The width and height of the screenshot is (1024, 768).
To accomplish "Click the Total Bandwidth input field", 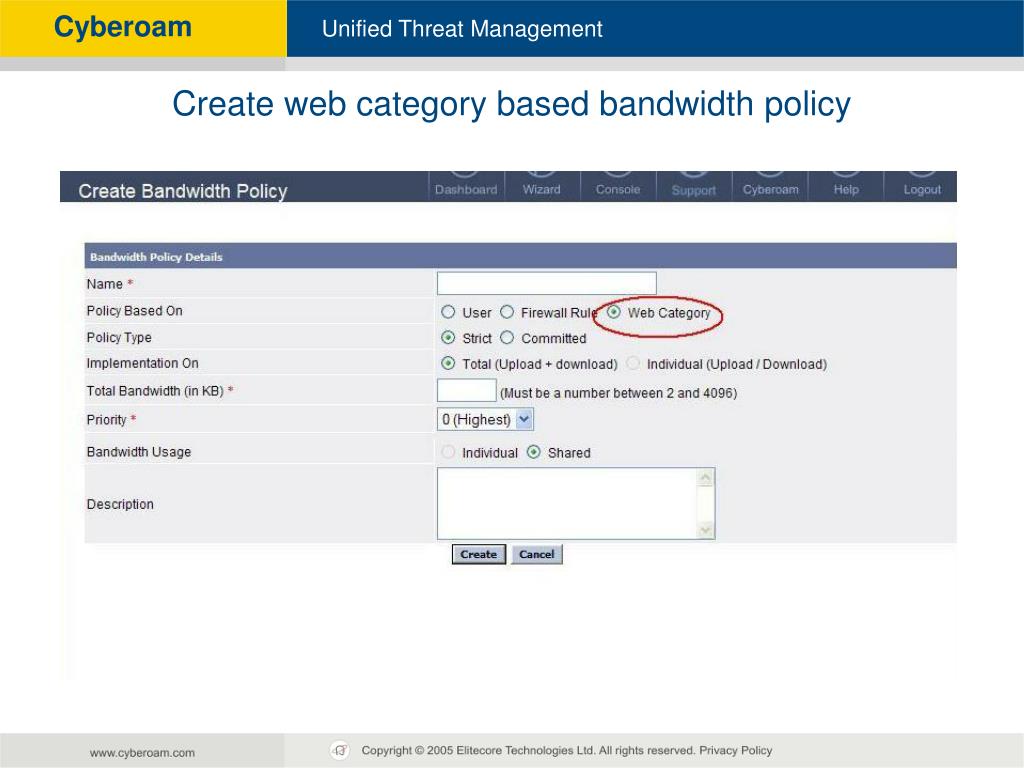I will (x=466, y=391).
